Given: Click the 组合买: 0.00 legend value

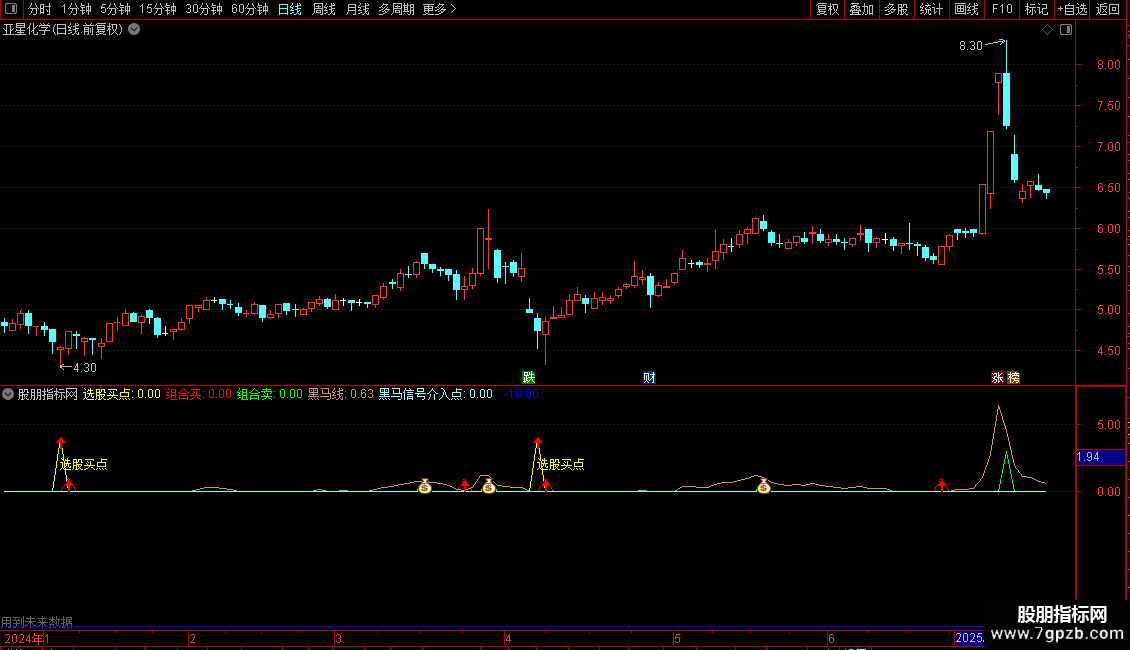Looking at the screenshot, I should pos(199,394).
